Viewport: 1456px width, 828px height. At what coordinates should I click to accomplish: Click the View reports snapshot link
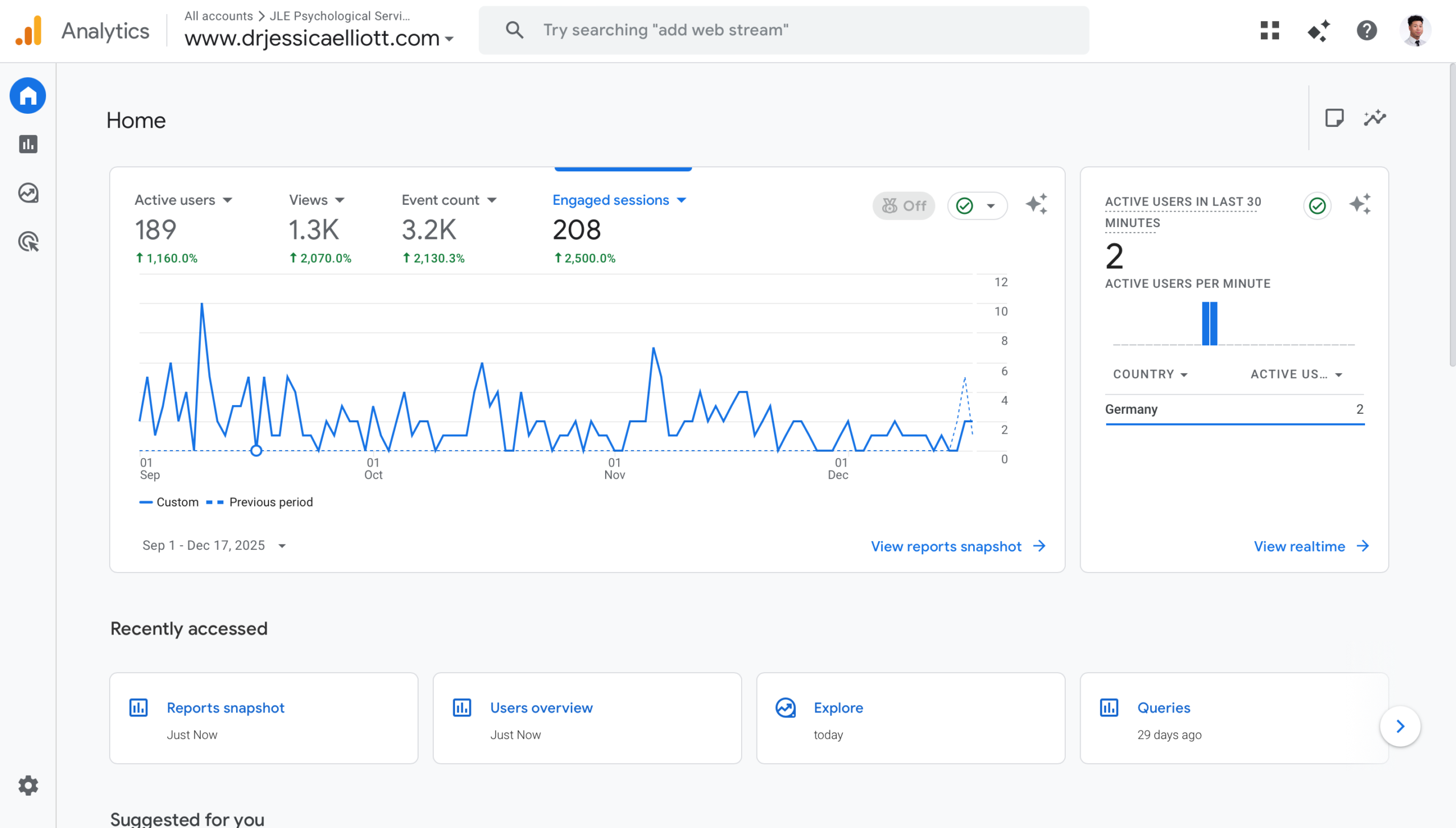(x=946, y=546)
